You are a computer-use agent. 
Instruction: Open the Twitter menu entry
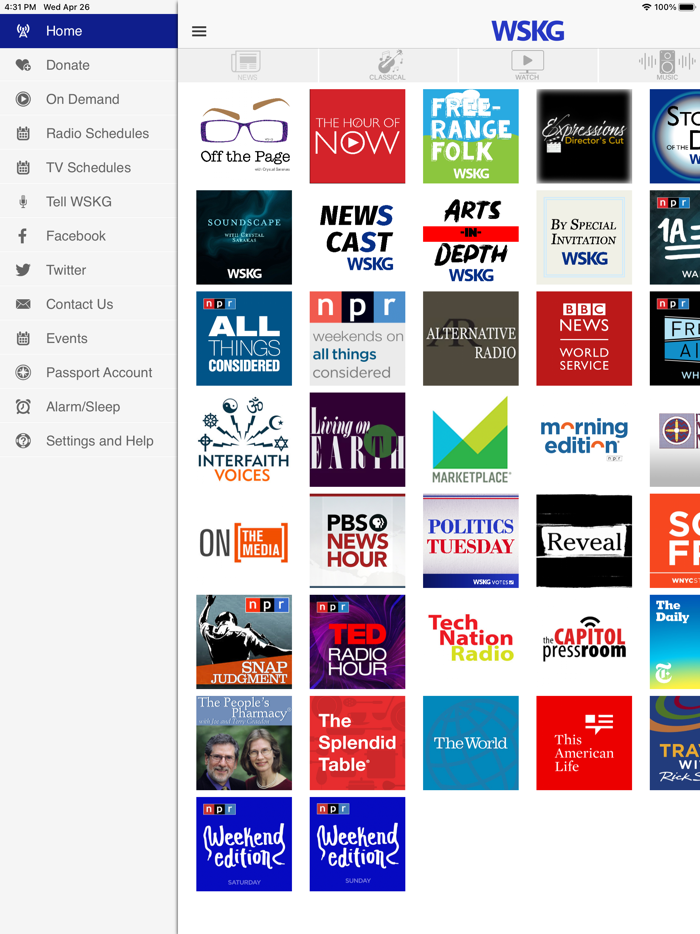(x=89, y=270)
